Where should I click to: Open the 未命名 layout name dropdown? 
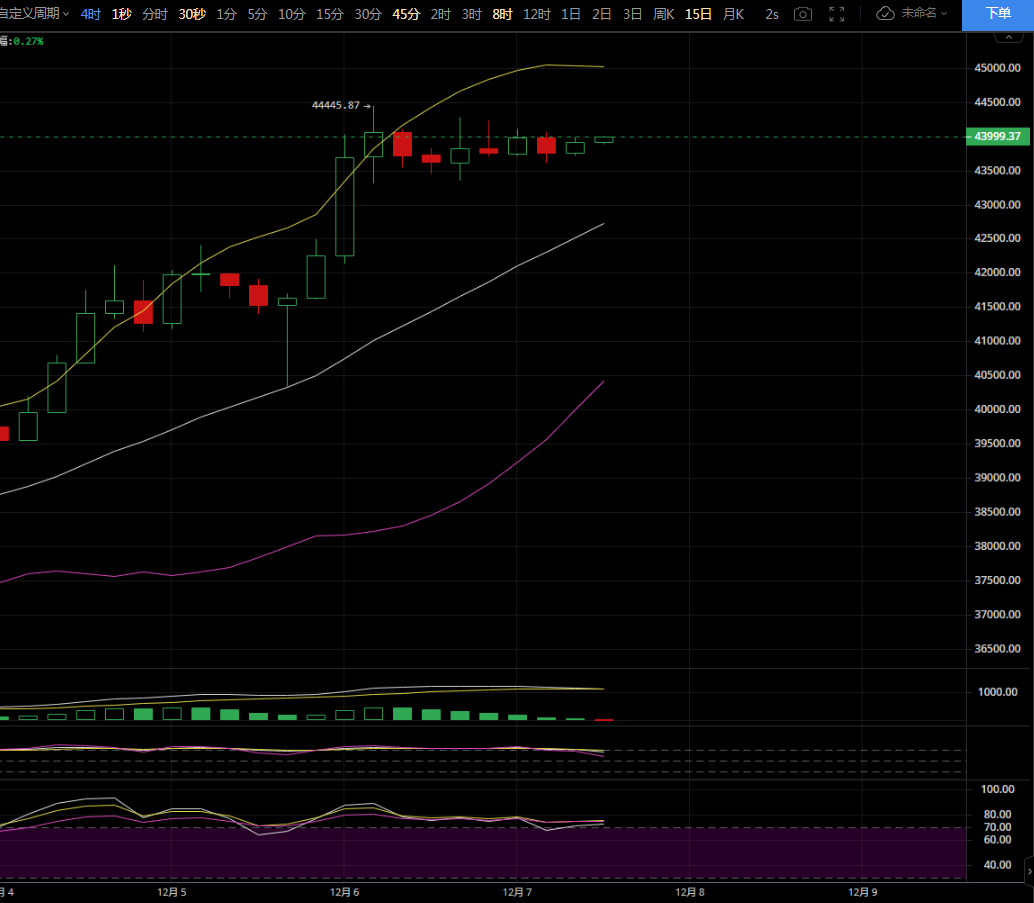click(924, 14)
